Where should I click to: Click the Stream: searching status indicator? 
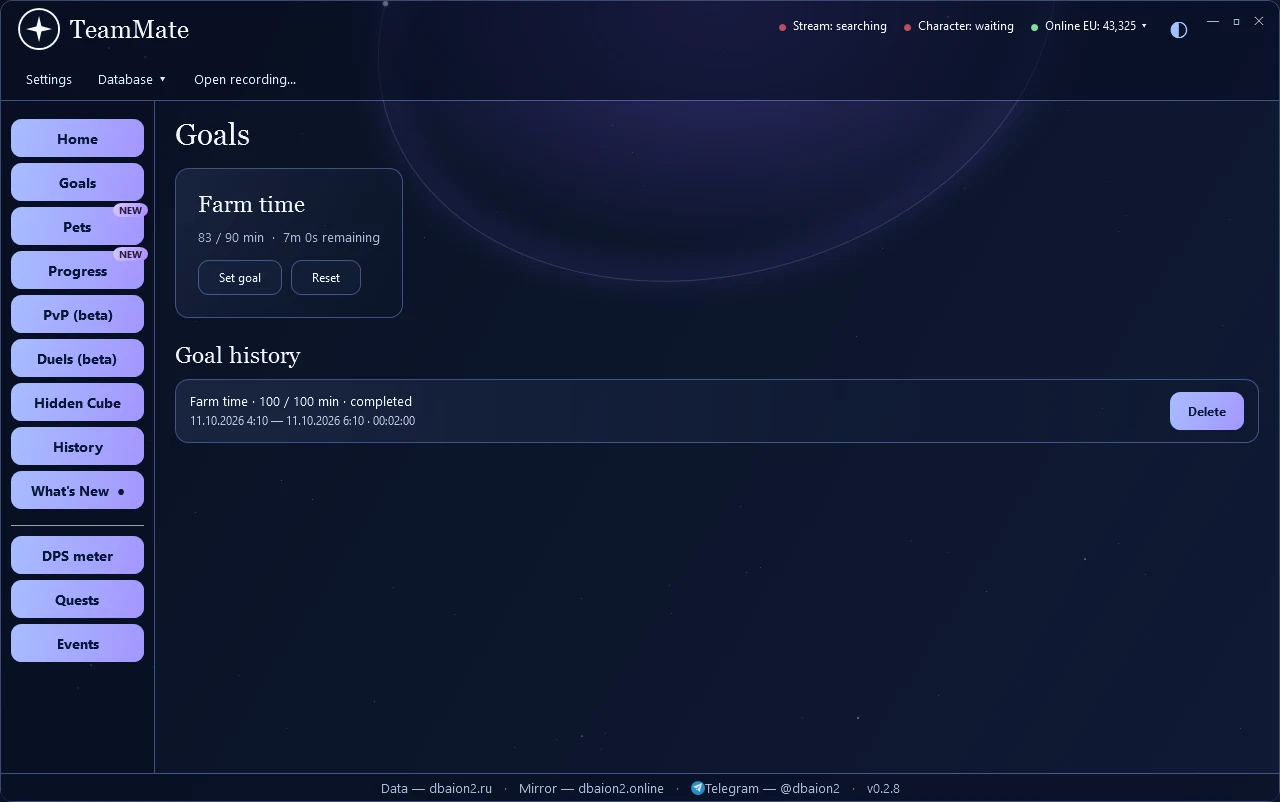tap(833, 26)
